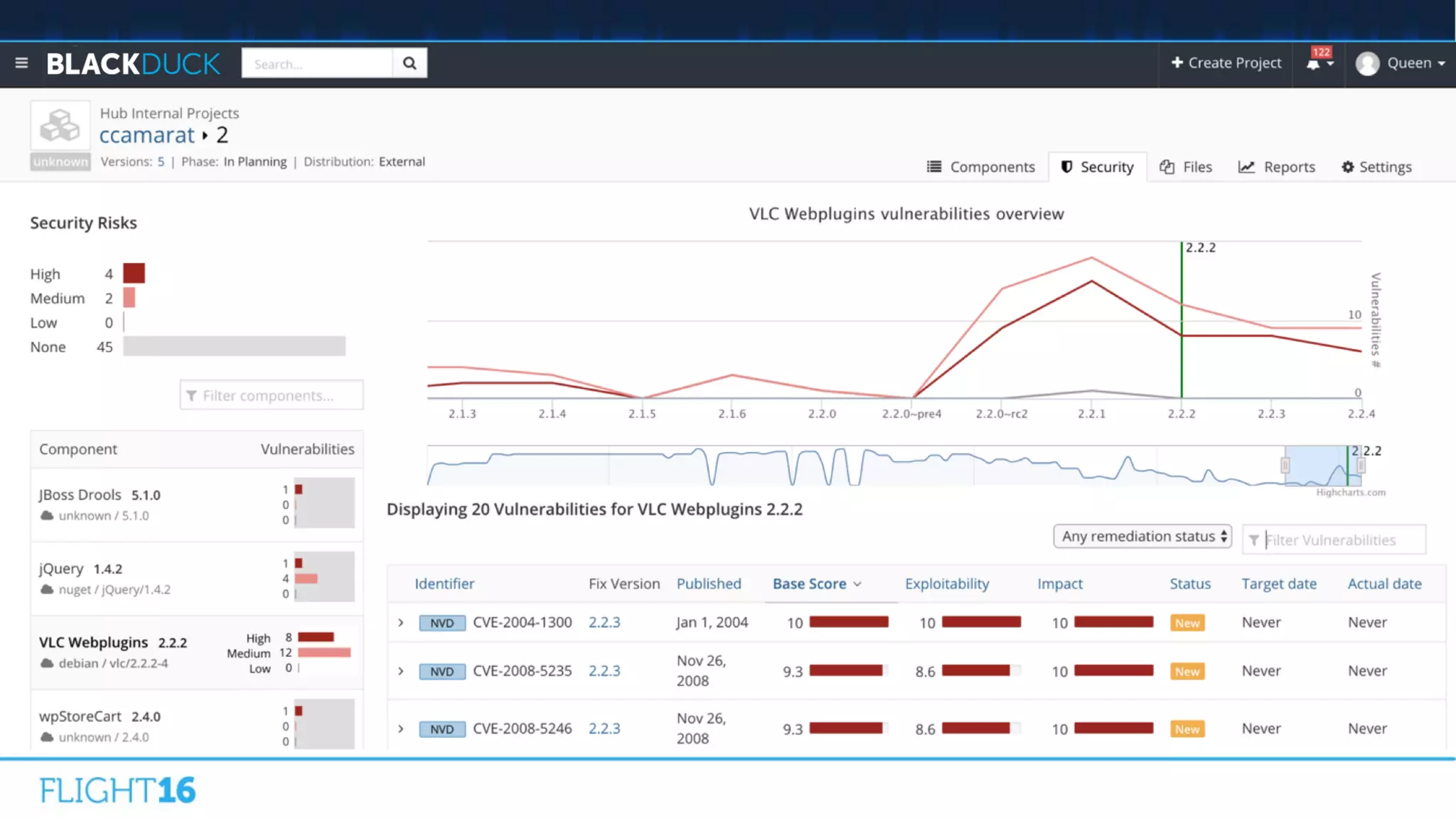Screen dimensions: 1456x819
Task: Click the project cubes logo thumbnail
Action: coord(60,127)
